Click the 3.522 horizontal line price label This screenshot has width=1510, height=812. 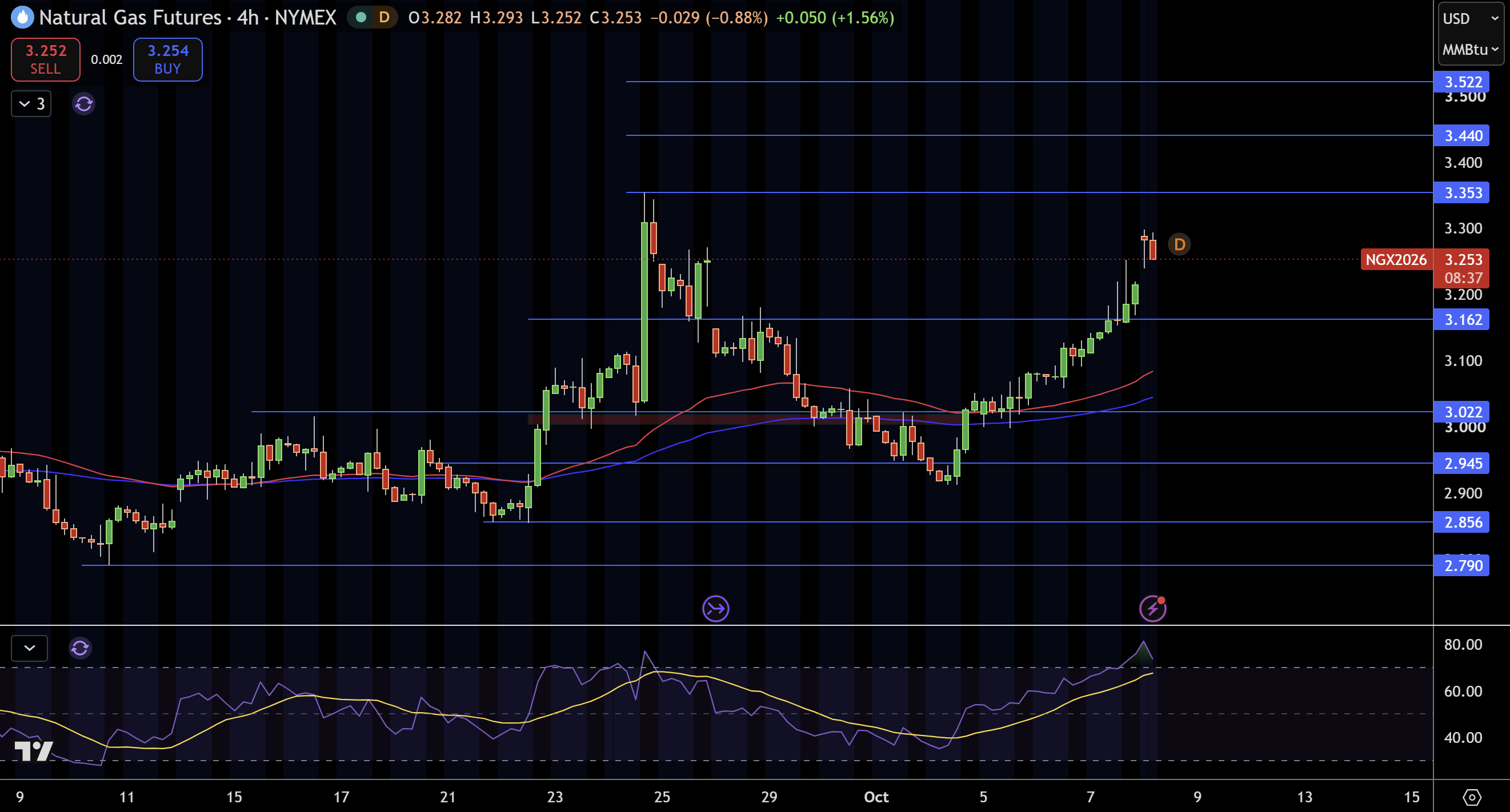tap(1461, 82)
